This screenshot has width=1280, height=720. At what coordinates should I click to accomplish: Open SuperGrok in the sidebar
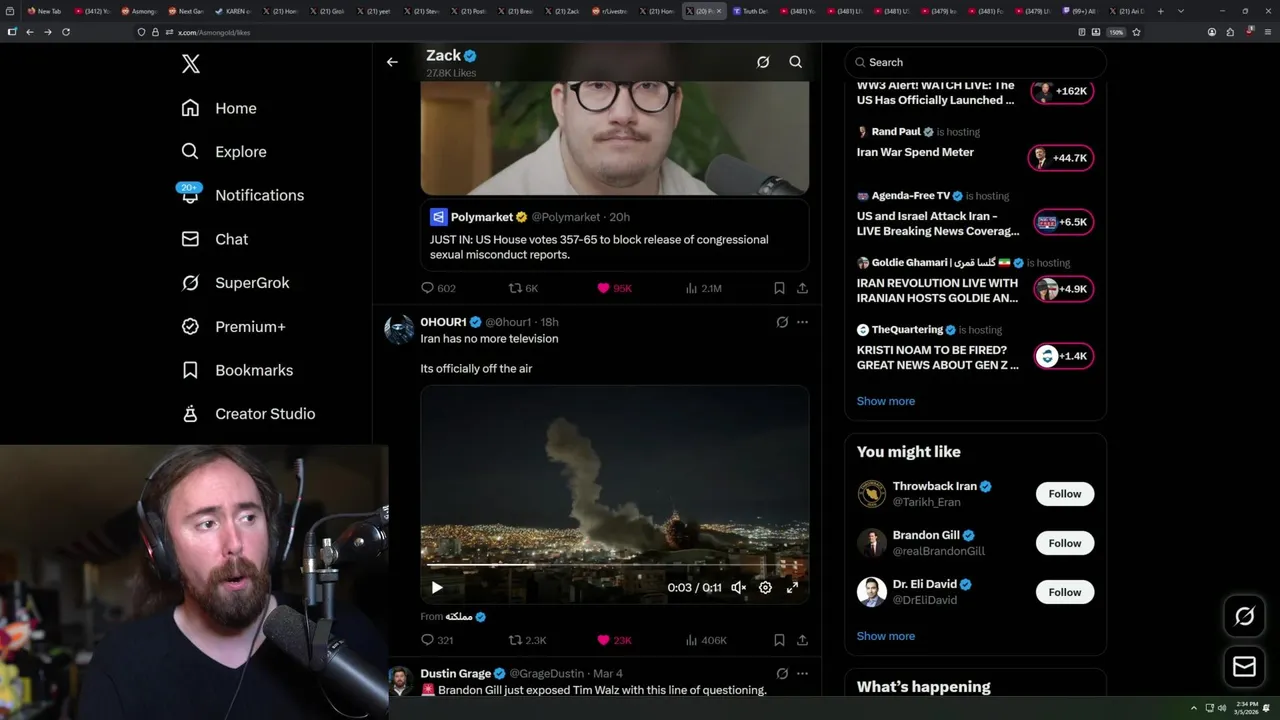[x=235, y=283]
